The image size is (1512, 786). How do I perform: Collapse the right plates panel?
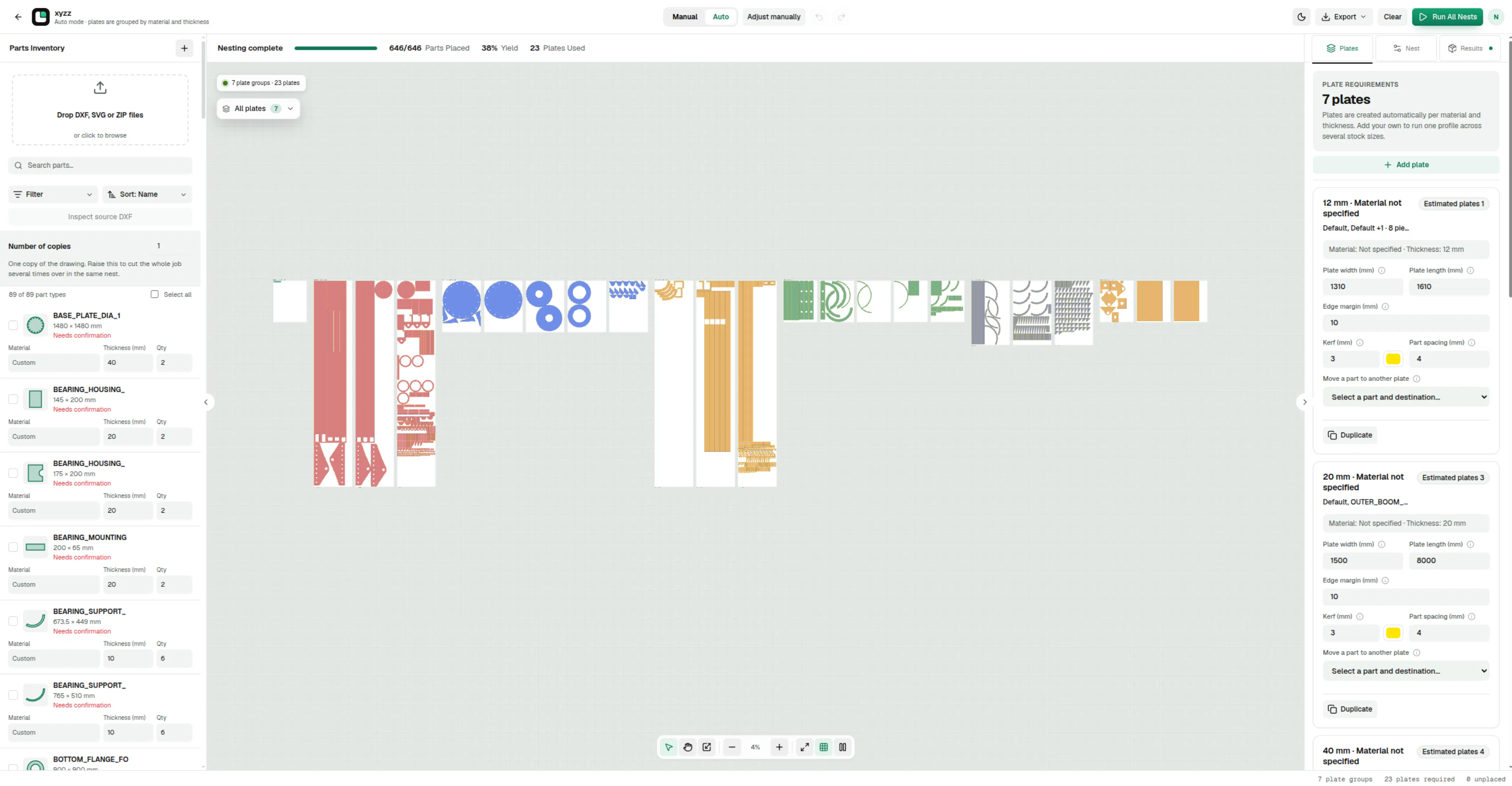click(x=1304, y=402)
